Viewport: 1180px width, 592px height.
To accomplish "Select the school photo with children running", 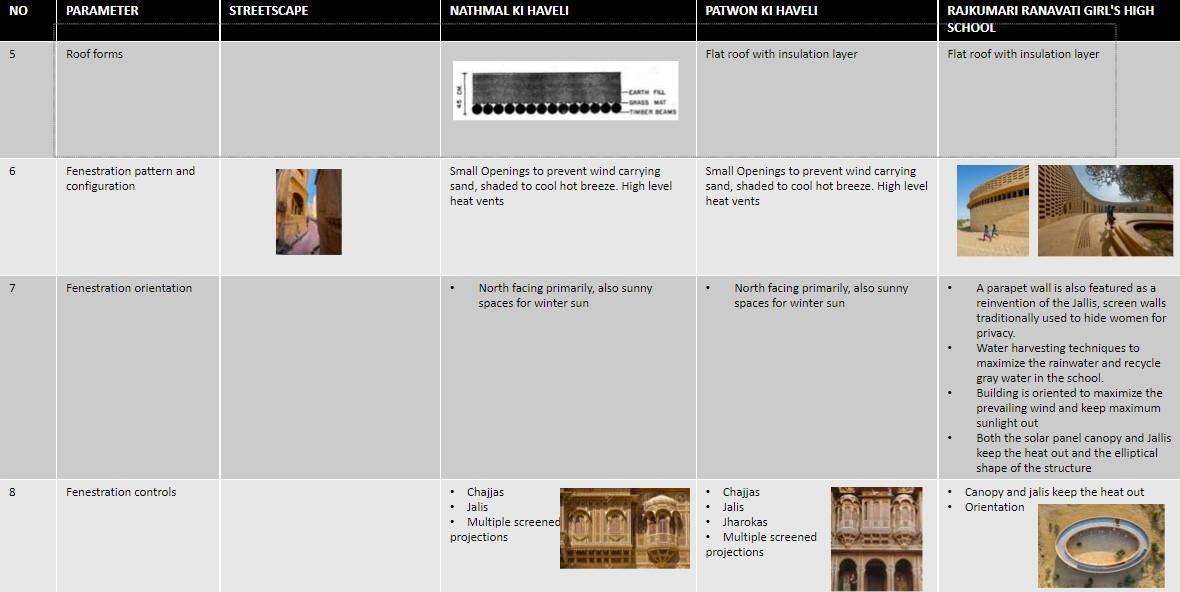I will (x=993, y=211).
